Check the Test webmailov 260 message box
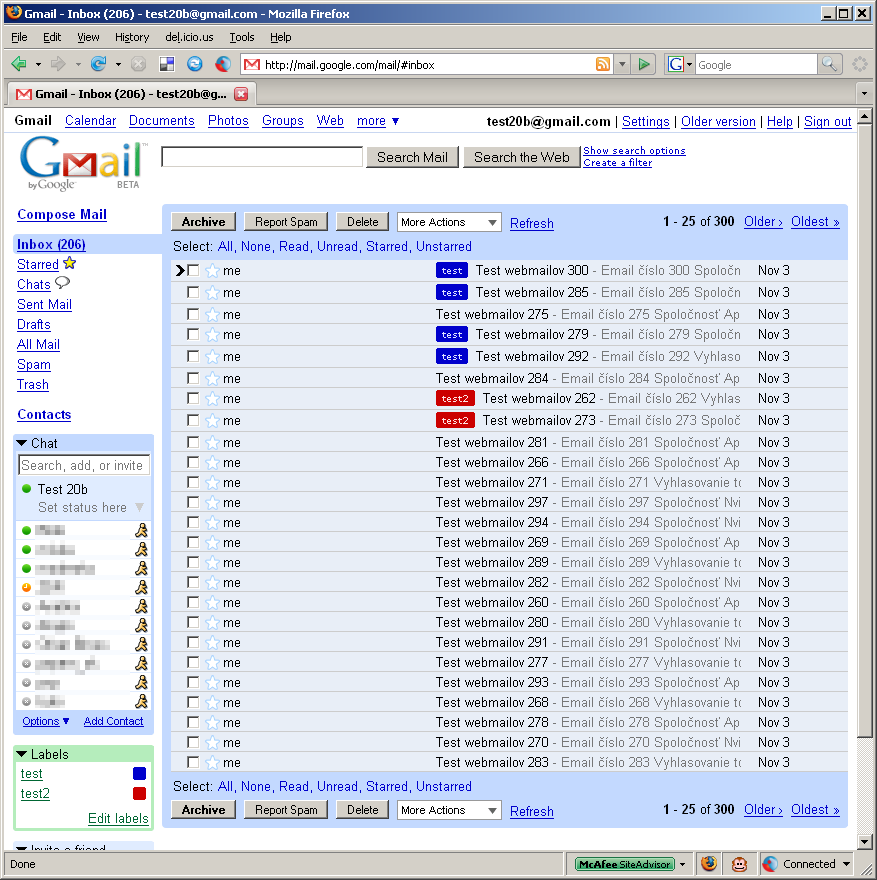 coord(193,602)
